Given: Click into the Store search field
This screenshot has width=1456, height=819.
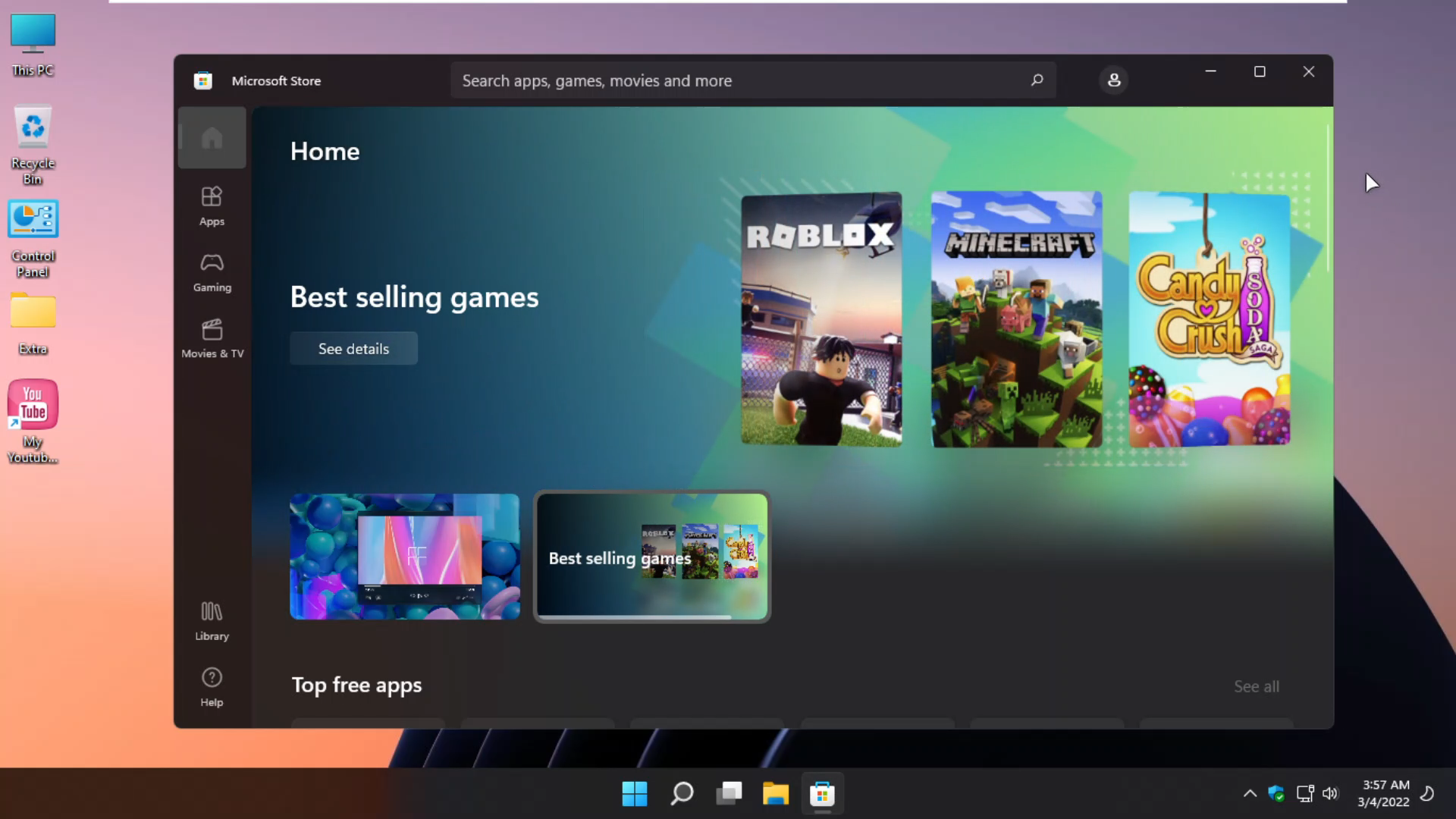Looking at the screenshot, I should [x=753, y=80].
